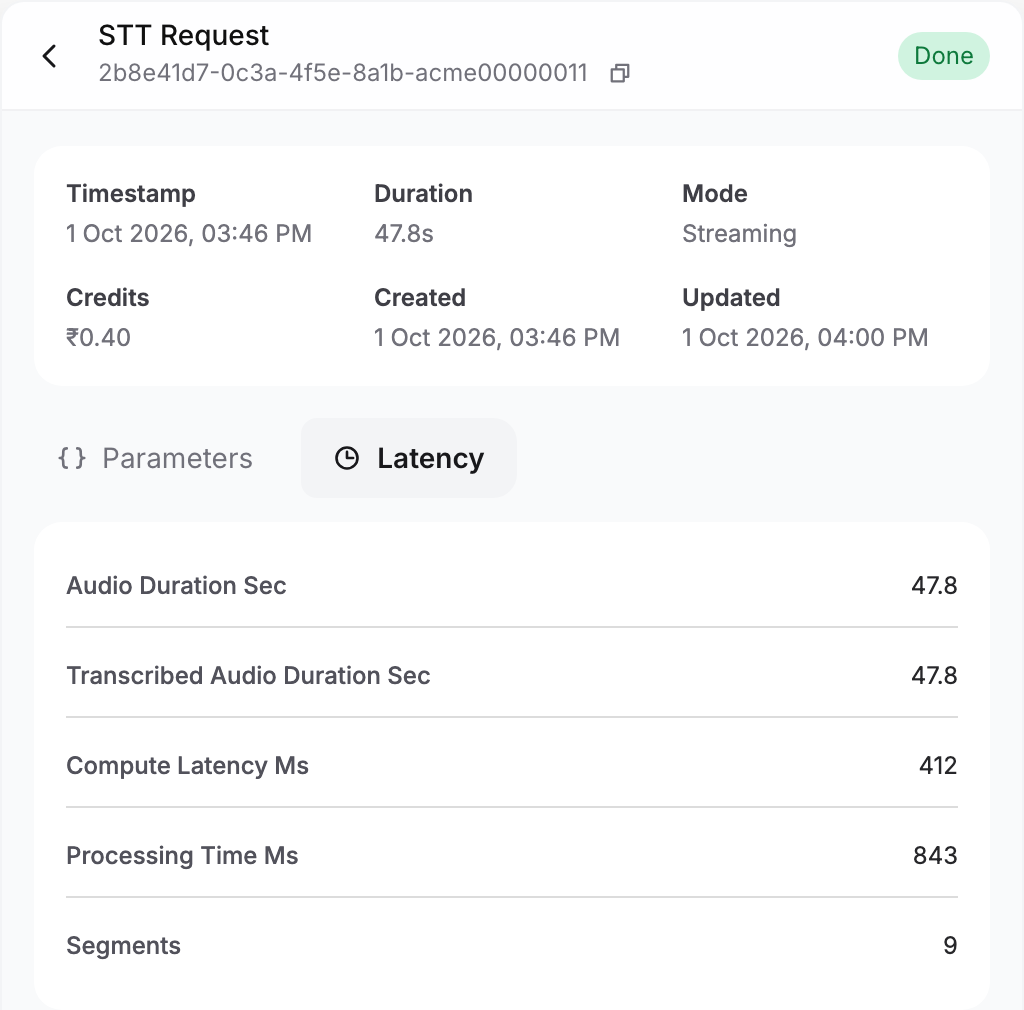Click the Processing Time value 843

point(935,856)
